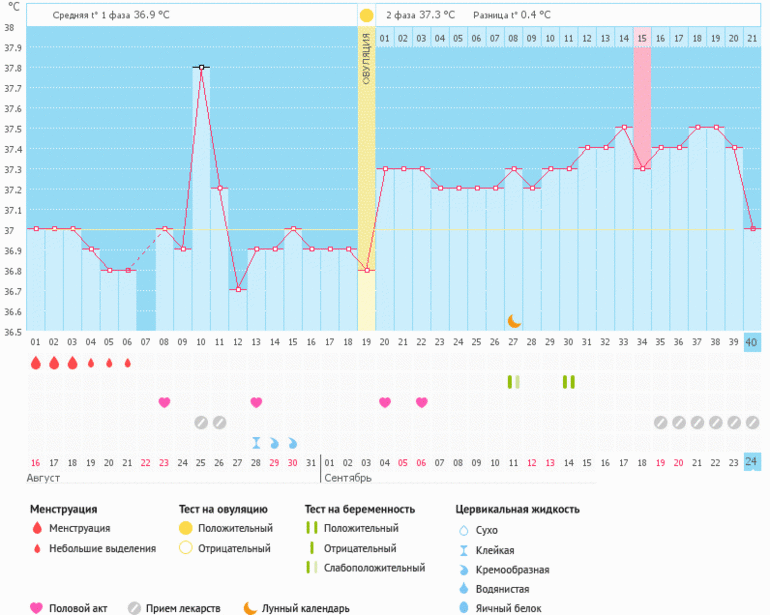The image size is (770, 615).
Task: Click the dry drop icon beside Сухо
Action: (x=464, y=531)
